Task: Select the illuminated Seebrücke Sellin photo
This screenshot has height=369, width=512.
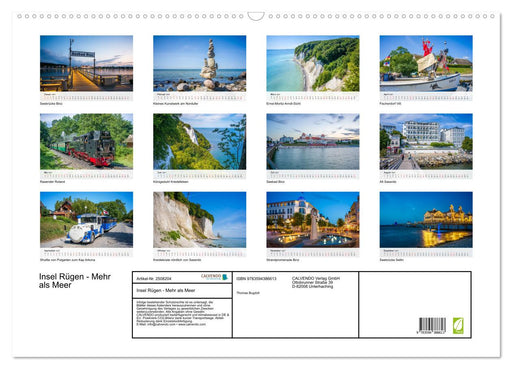Action: [426, 220]
